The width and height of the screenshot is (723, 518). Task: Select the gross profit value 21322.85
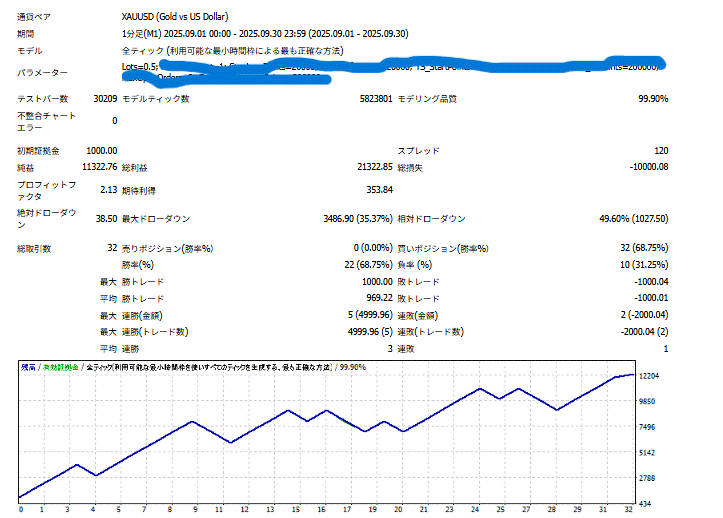[x=374, y=167]
